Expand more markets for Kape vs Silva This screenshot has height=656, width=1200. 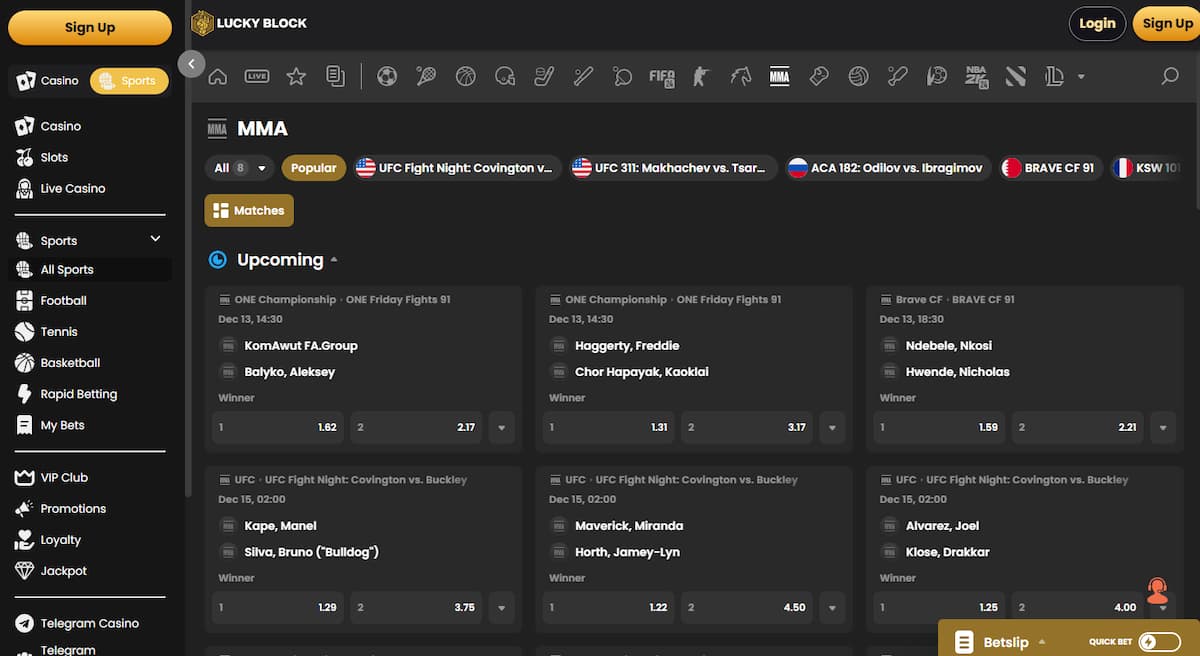pyautogui.click(x=501, y=607)
